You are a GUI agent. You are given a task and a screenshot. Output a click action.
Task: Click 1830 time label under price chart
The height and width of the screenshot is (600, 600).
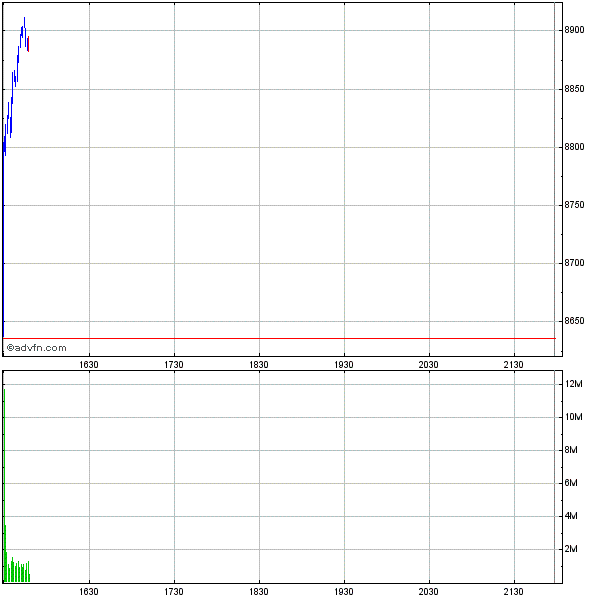(x=259, y=365)
